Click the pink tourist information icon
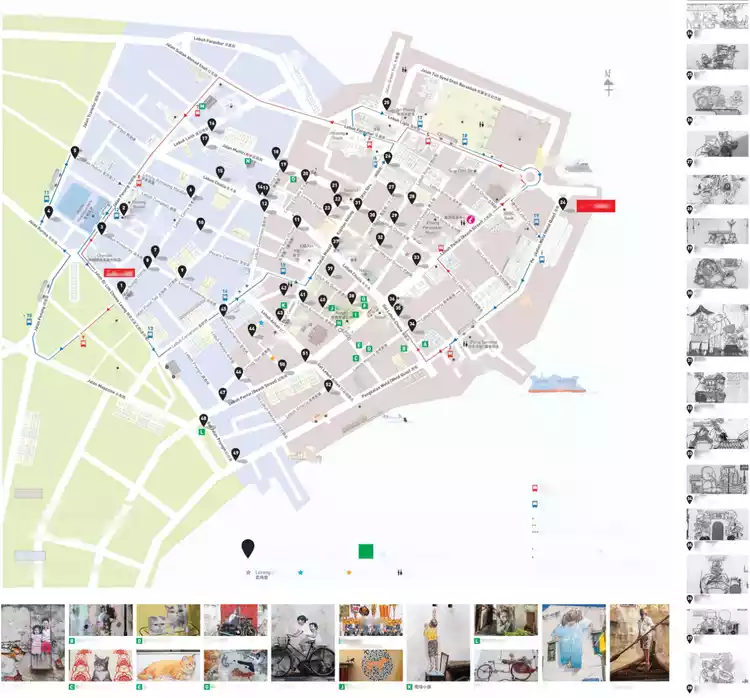This screenshot has width=750, height=698. 469,219
